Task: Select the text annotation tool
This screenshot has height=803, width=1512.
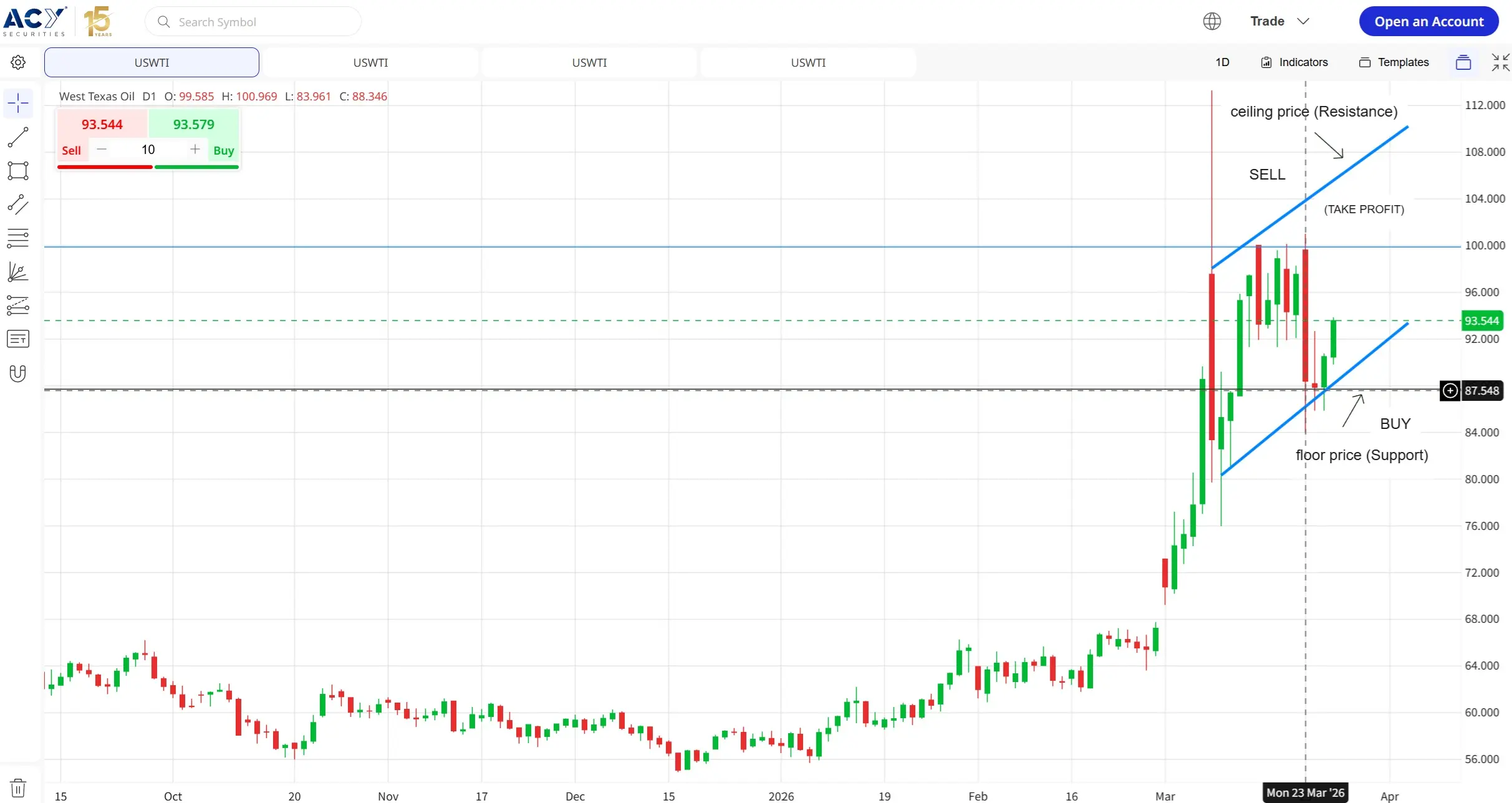Action: pyautogui.click(x=18, y=339)
